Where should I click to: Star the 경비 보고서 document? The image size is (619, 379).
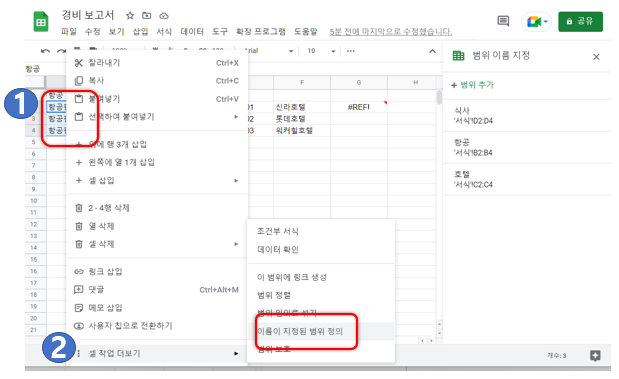[x=130, y=16]
